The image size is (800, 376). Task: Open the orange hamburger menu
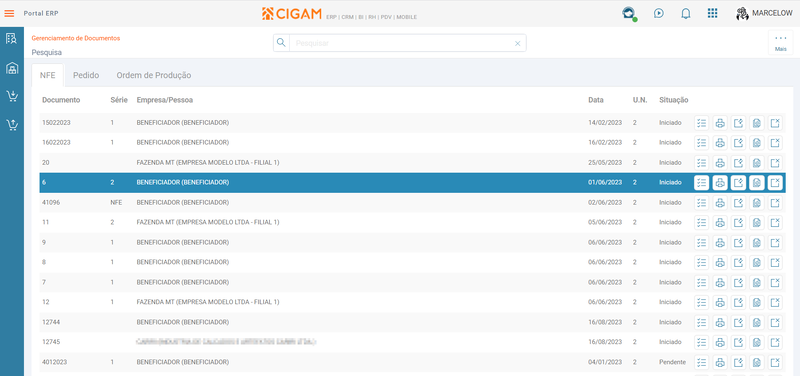point(9,13)
